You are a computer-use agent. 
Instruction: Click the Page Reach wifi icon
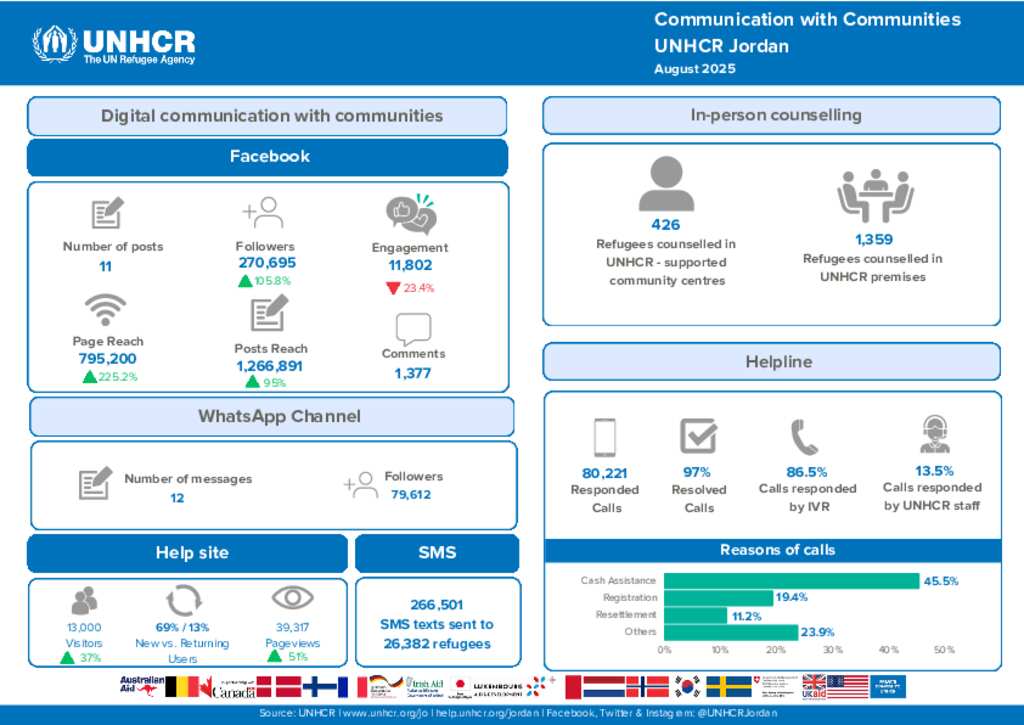point(105,311)
